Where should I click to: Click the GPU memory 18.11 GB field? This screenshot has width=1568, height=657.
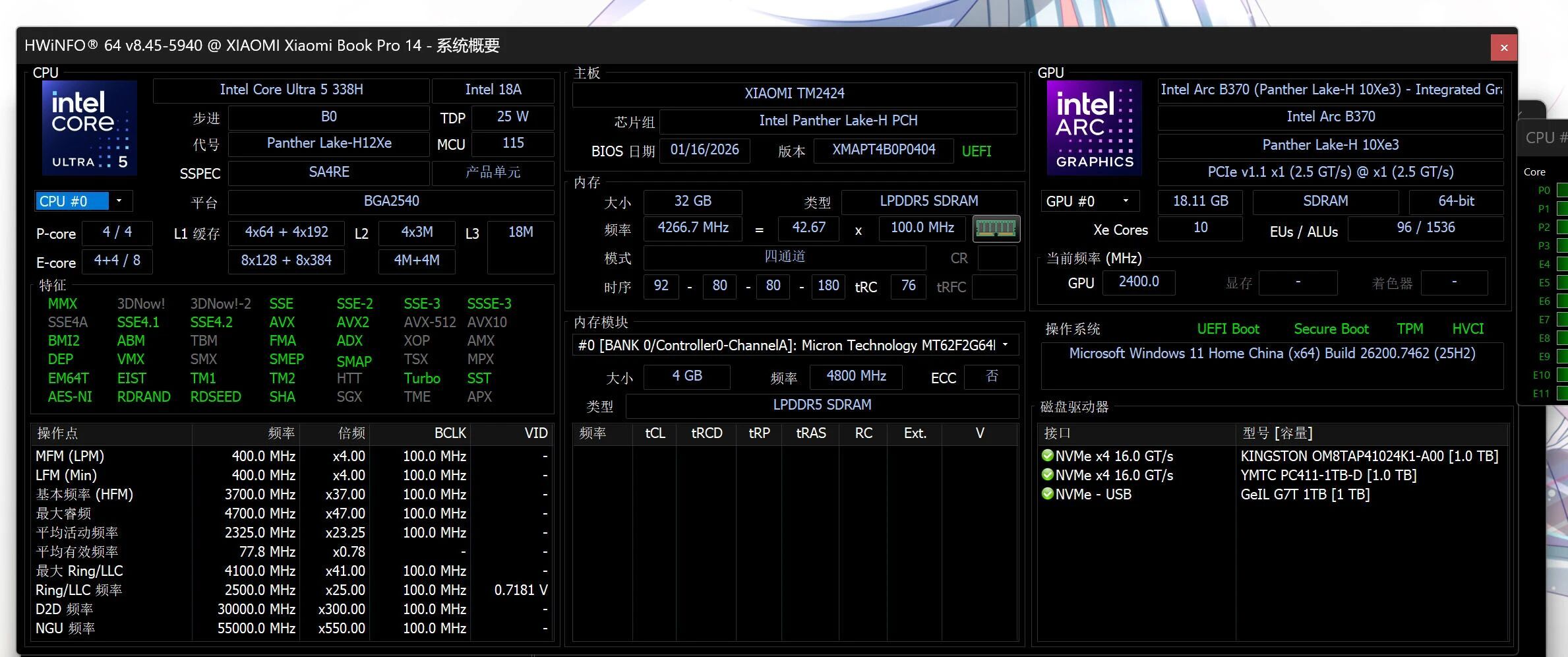(x=1201, y=201)
